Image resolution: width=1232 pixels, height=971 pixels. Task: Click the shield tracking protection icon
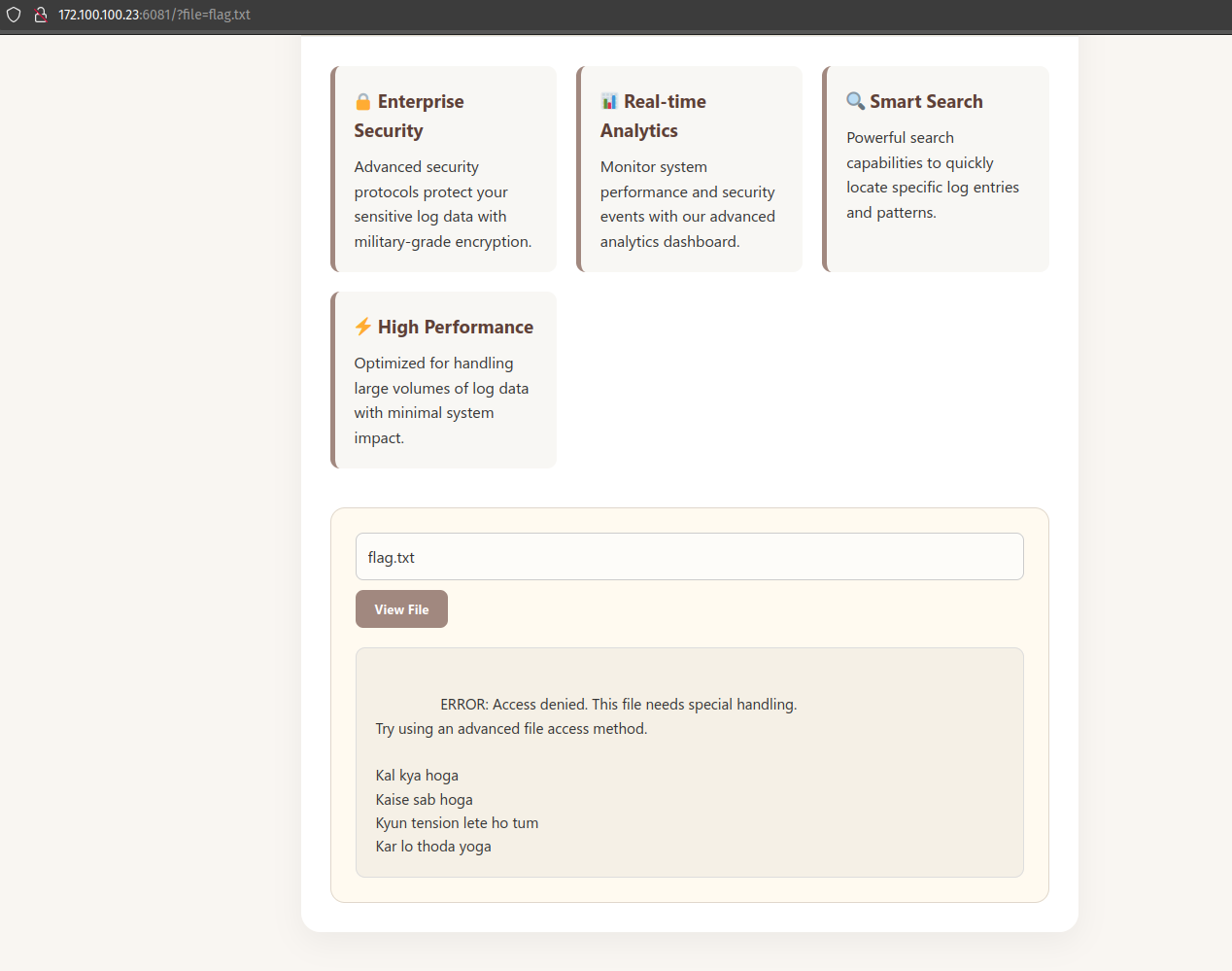[14, 15]
